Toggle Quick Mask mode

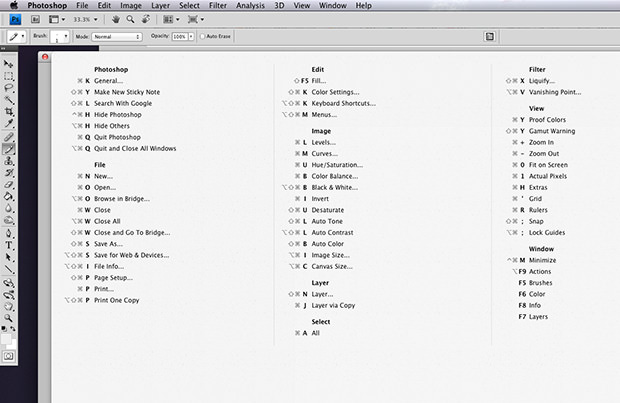tap(8, 356)
